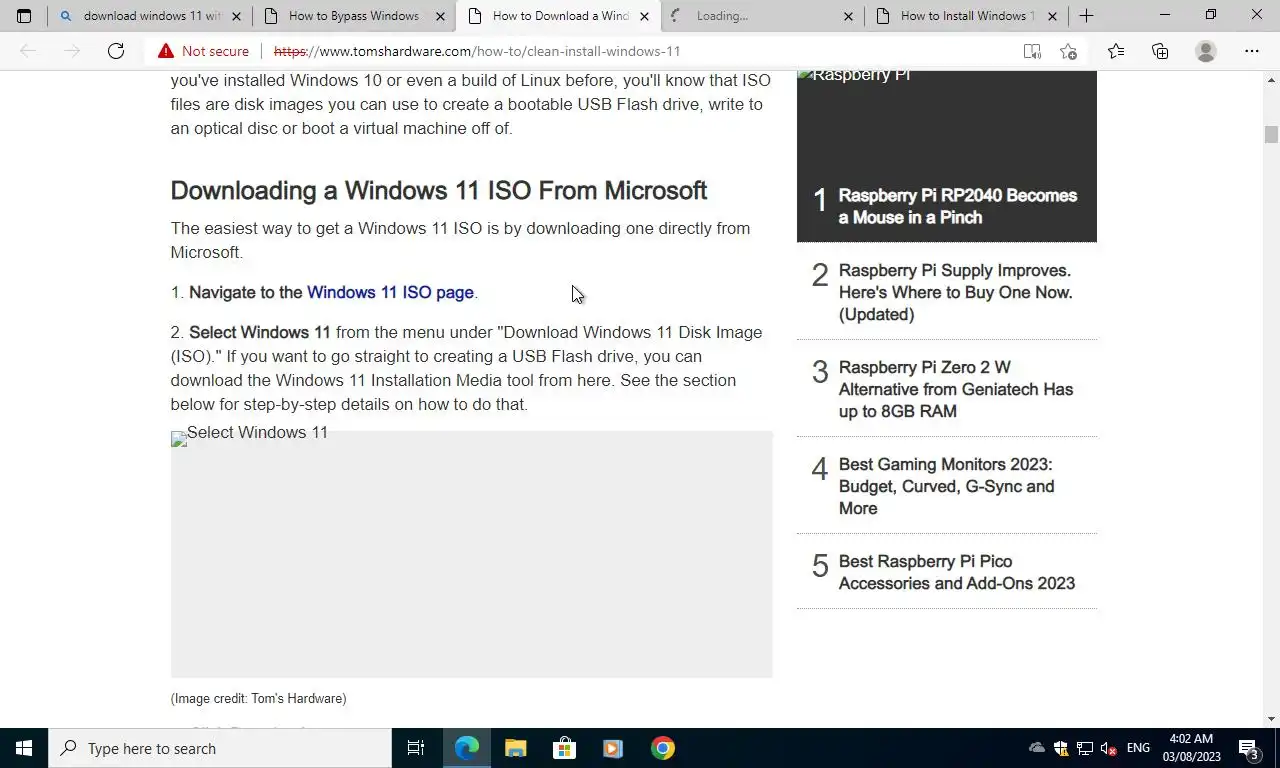Launch Google Chrome from the taskbar
The width and height of the screenshot is (1280, 768).
(662, 748)
